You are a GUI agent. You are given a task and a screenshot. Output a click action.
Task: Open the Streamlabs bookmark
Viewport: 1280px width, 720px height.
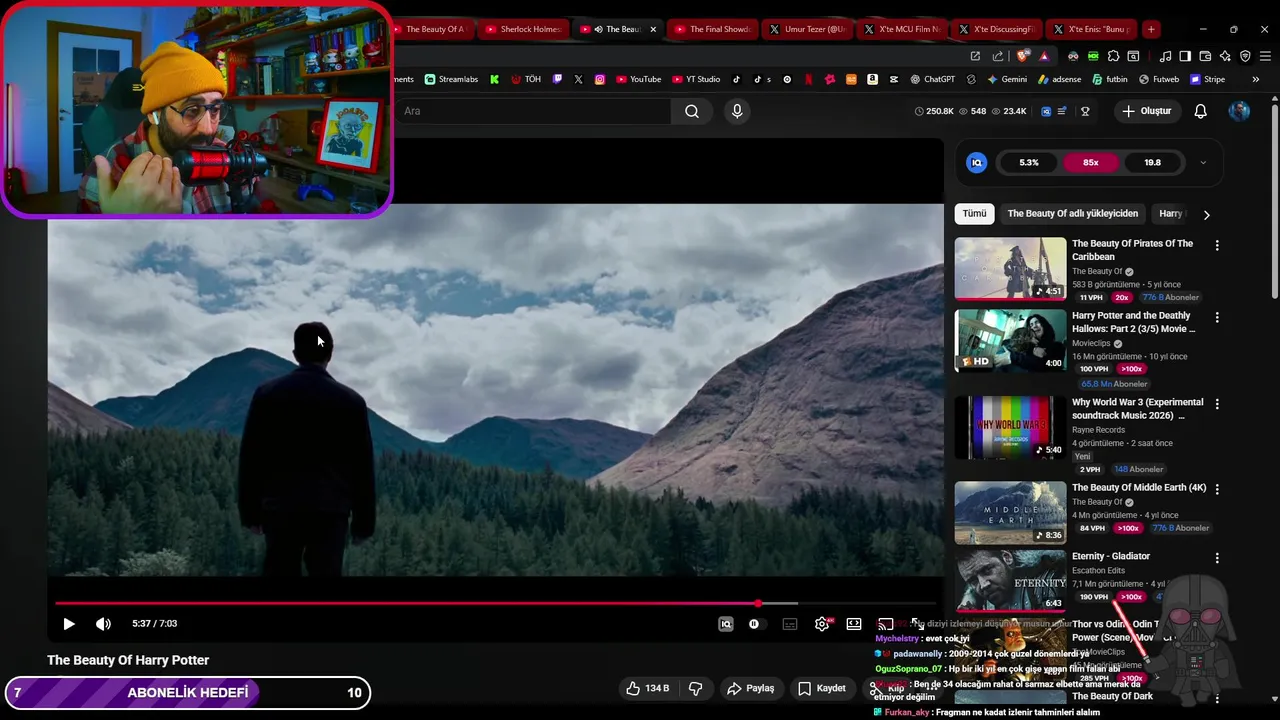coord(451,79)
